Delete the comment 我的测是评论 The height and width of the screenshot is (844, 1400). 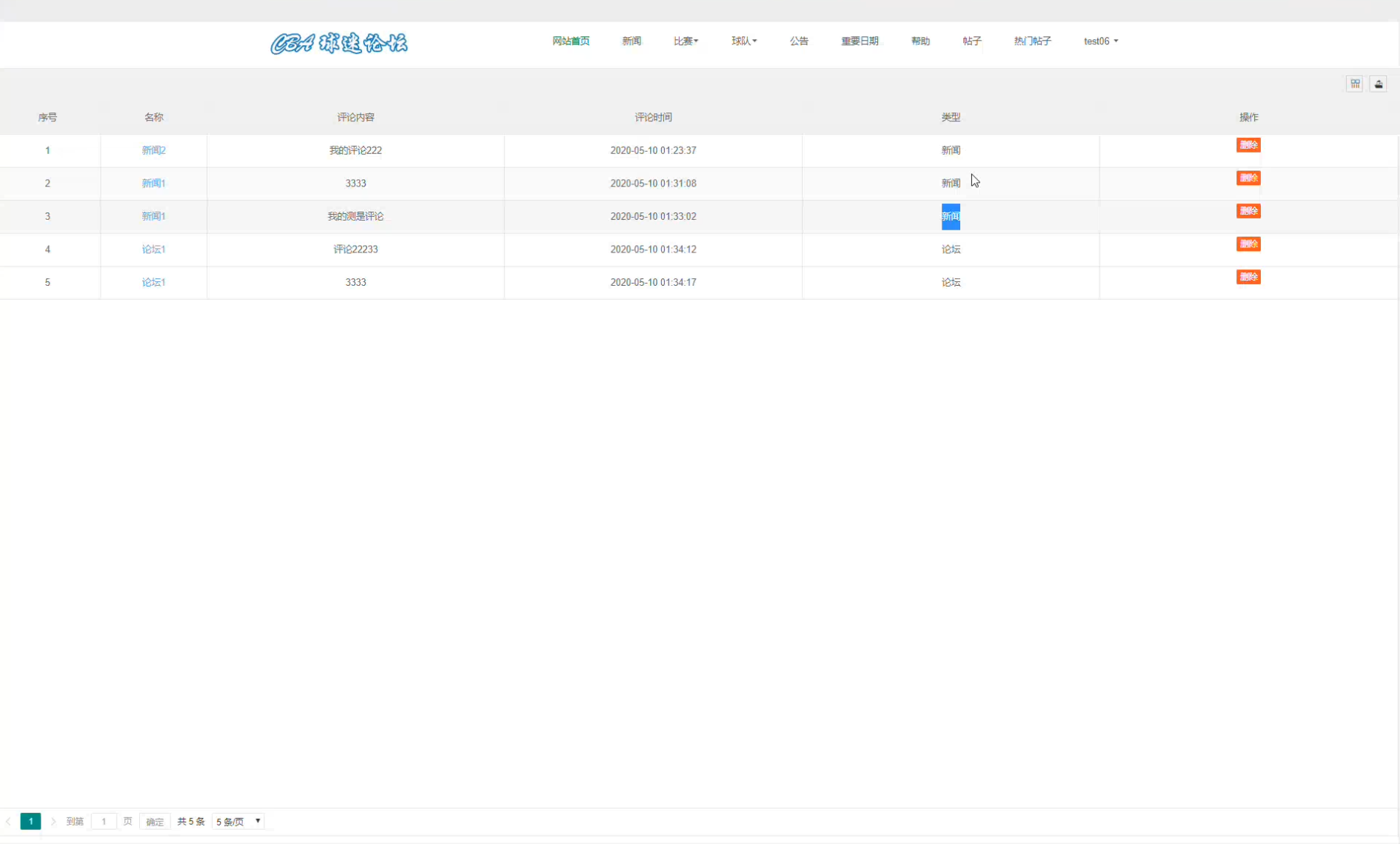1248,211
